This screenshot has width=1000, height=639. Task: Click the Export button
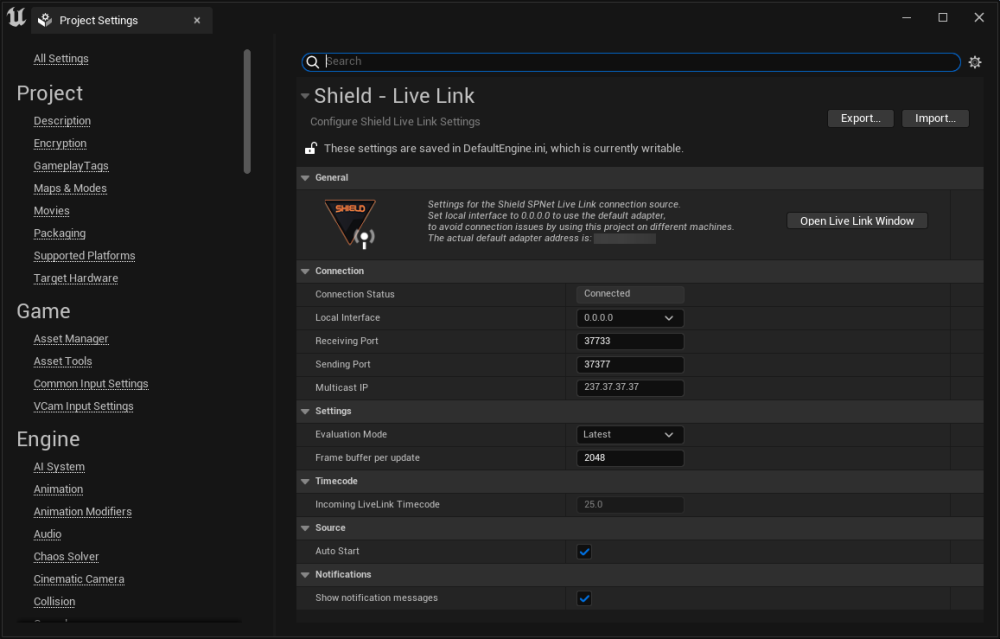860,118
